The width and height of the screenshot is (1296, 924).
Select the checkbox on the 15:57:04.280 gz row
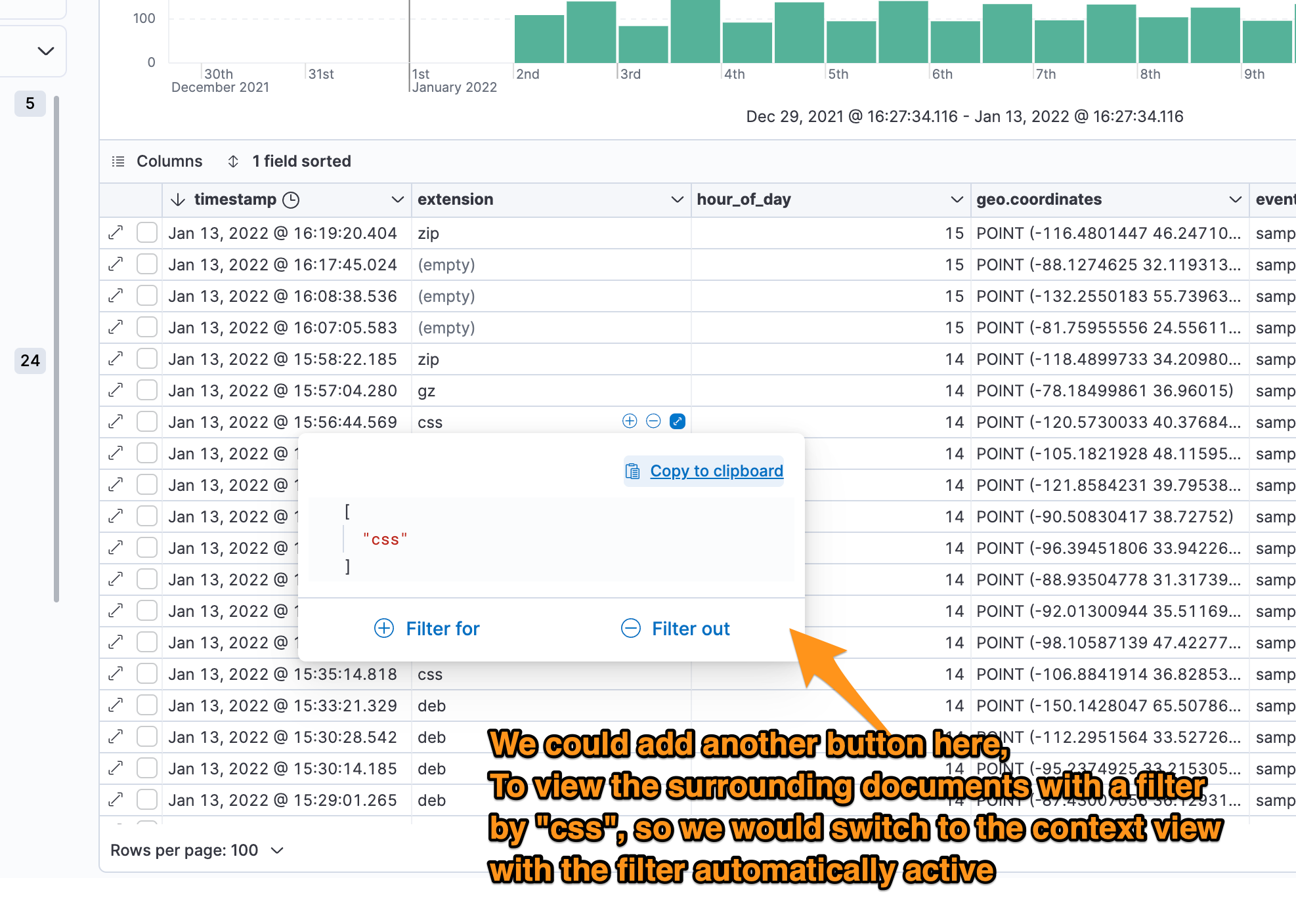tap(147, 390)
